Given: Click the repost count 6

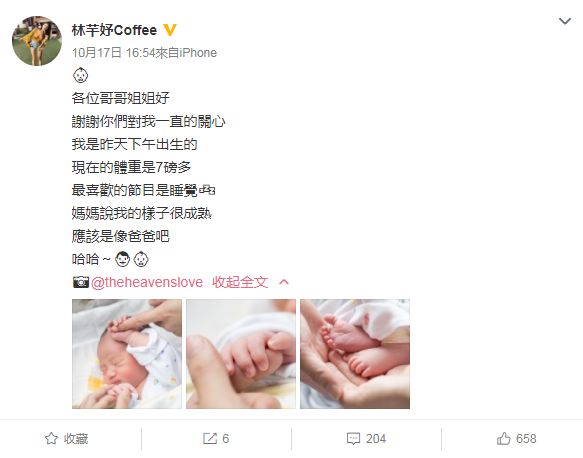Looking at the screenshot, I should pos(226,439).
